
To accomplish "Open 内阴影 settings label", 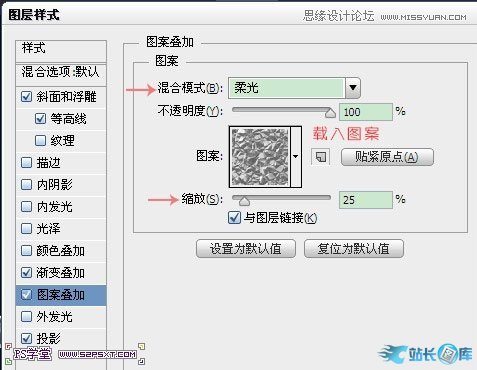I will point(55,184).
